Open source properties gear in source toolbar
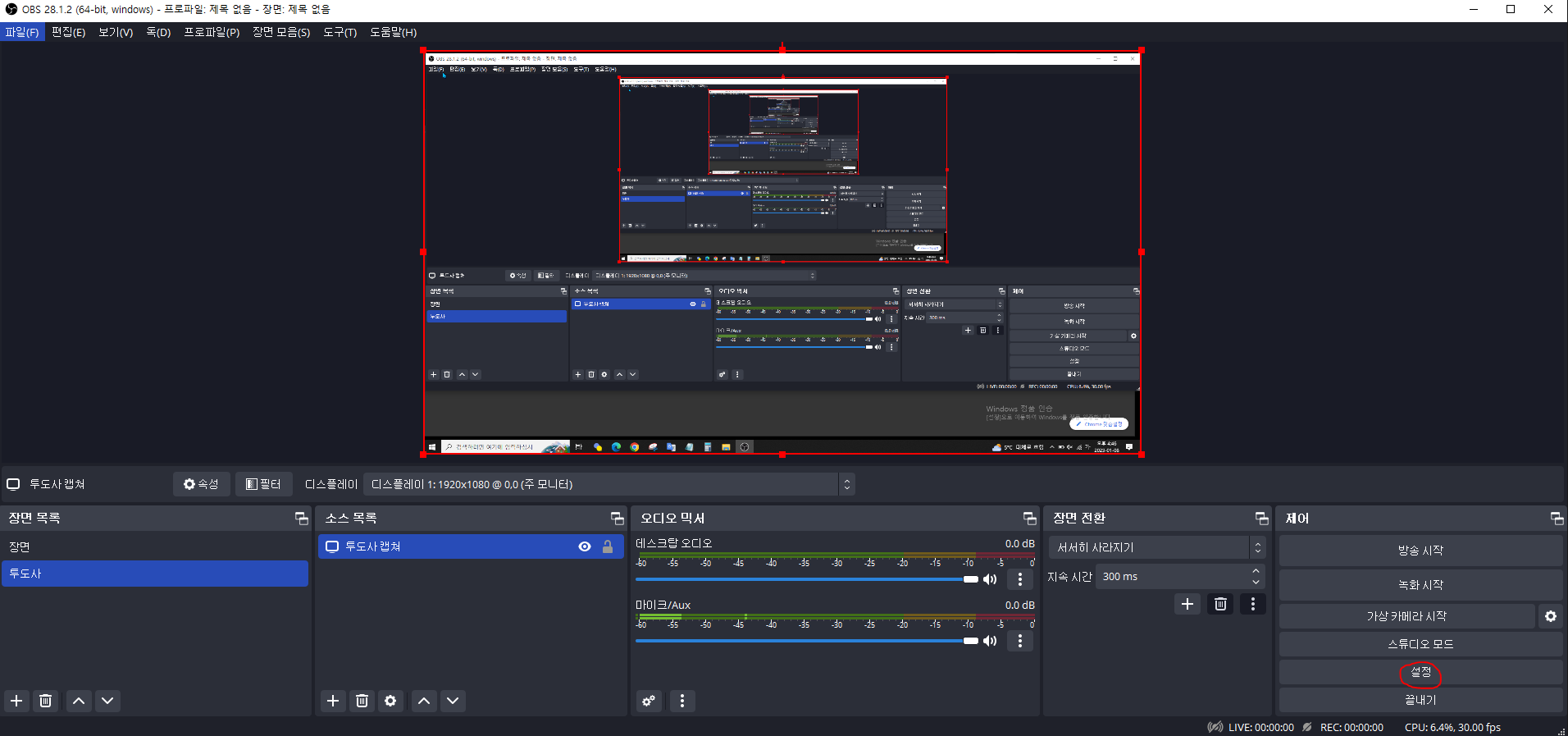1568x736 pixels. tap(390, 701)
